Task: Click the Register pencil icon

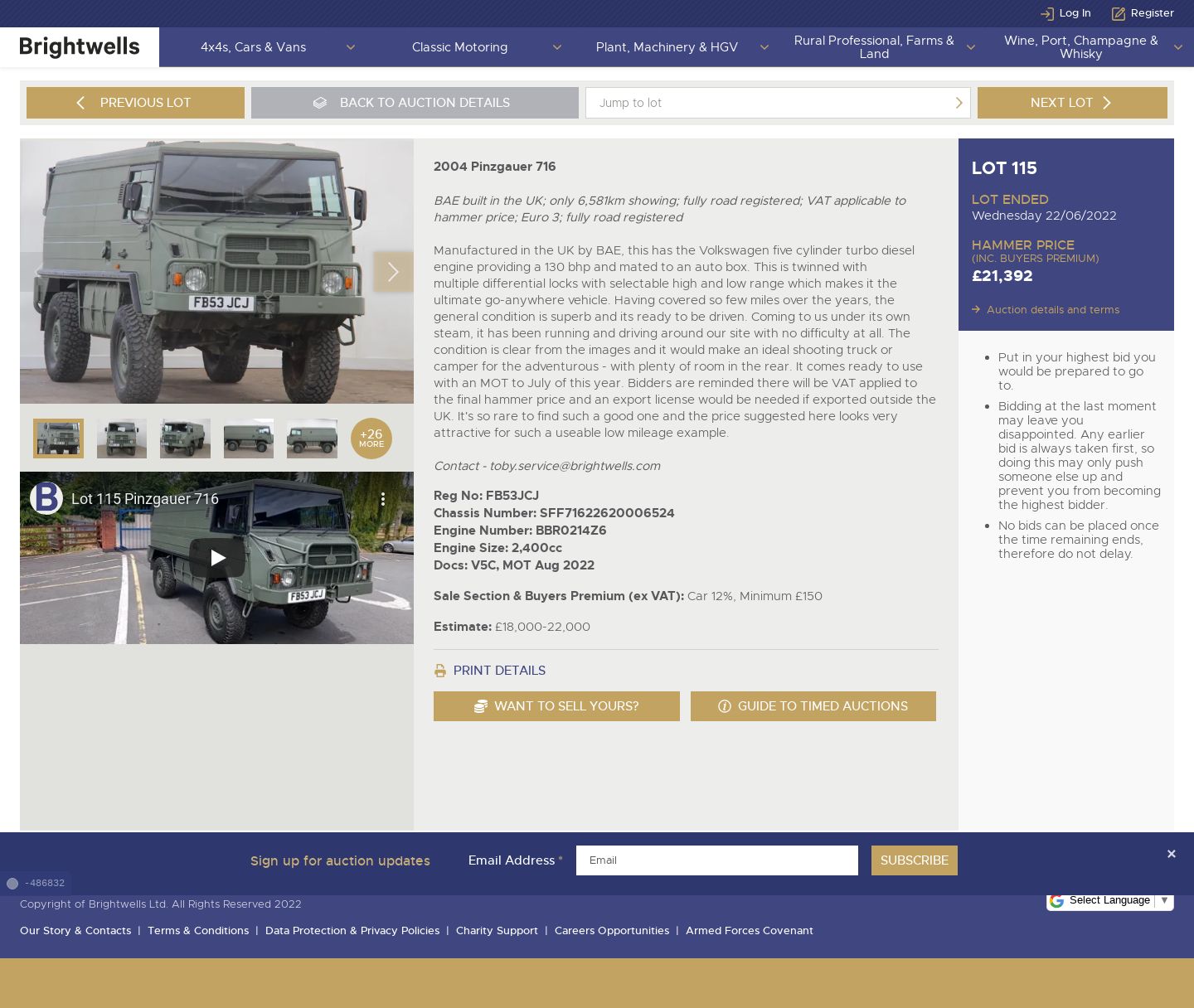Action: click(x=1119, y=13)
